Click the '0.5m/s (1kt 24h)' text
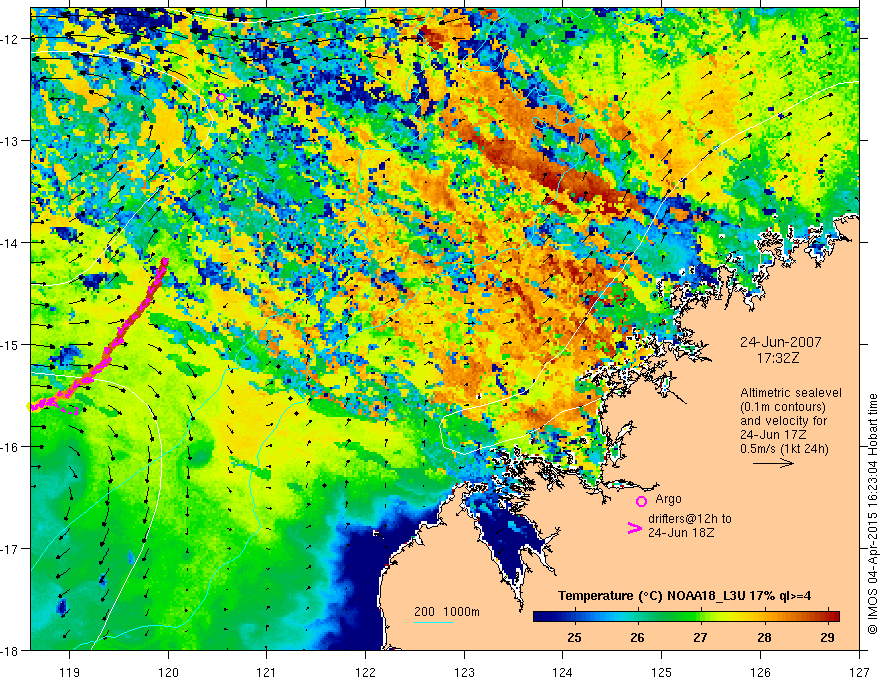The image size is (880, 680). [784, 449]
